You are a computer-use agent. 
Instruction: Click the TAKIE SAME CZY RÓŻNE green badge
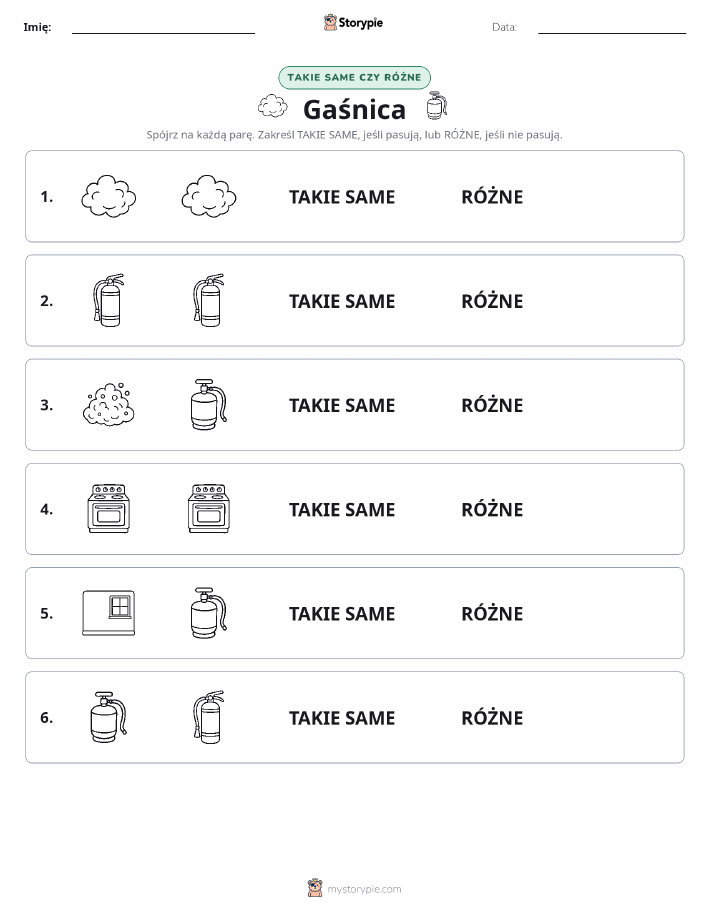pos(354,77)
